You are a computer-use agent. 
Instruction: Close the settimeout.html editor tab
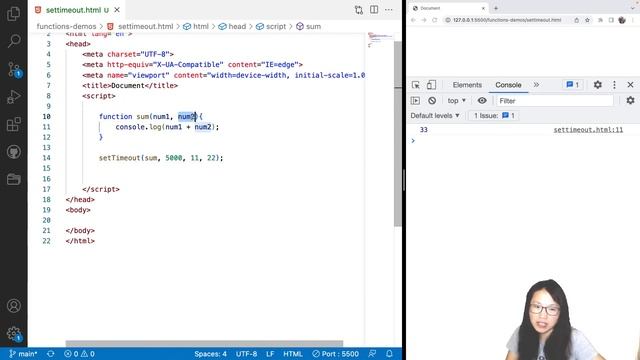(x=117, y=10)
